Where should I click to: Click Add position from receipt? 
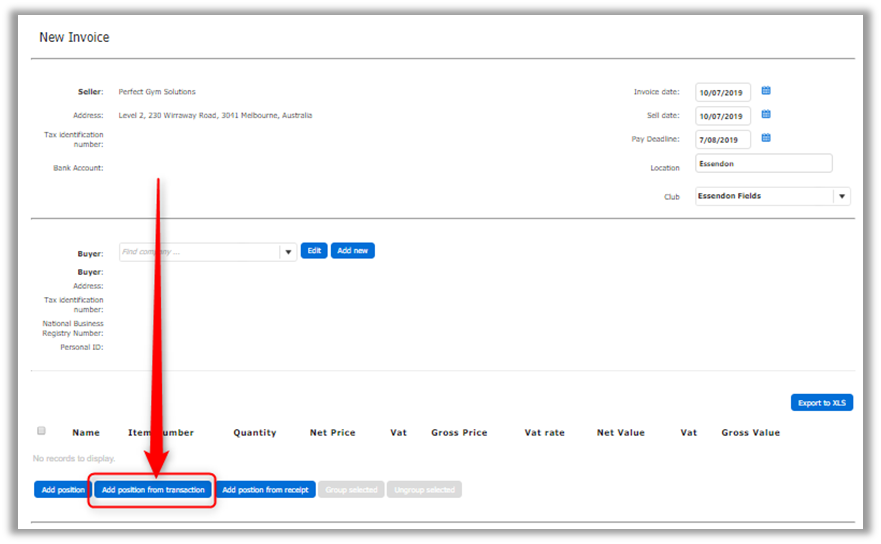point(265,490)
